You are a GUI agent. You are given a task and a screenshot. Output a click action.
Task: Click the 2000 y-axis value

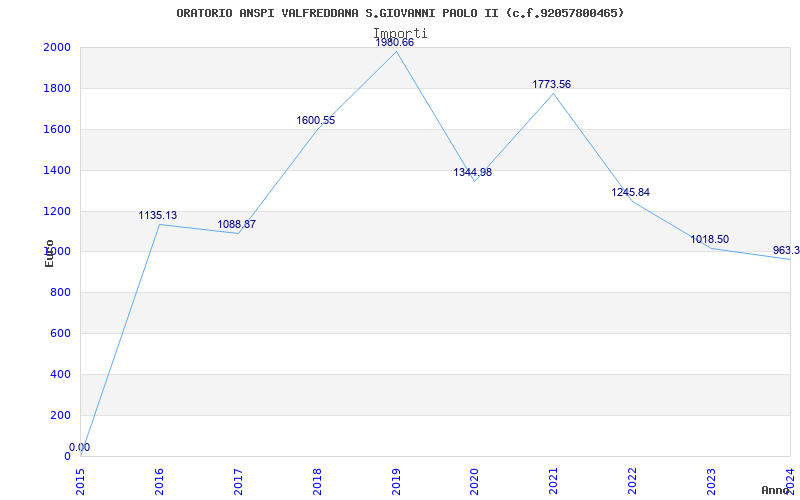click(x=57, y=47)
